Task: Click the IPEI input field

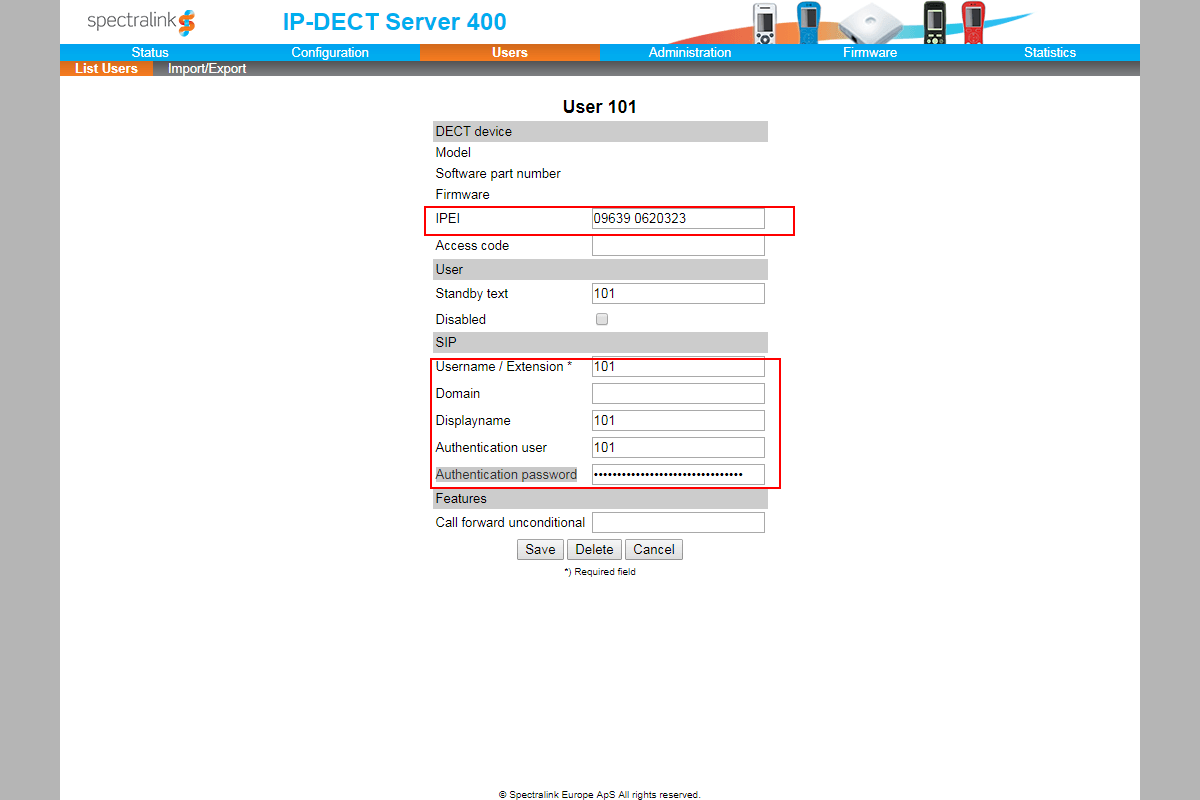Action: coord(678,218)
